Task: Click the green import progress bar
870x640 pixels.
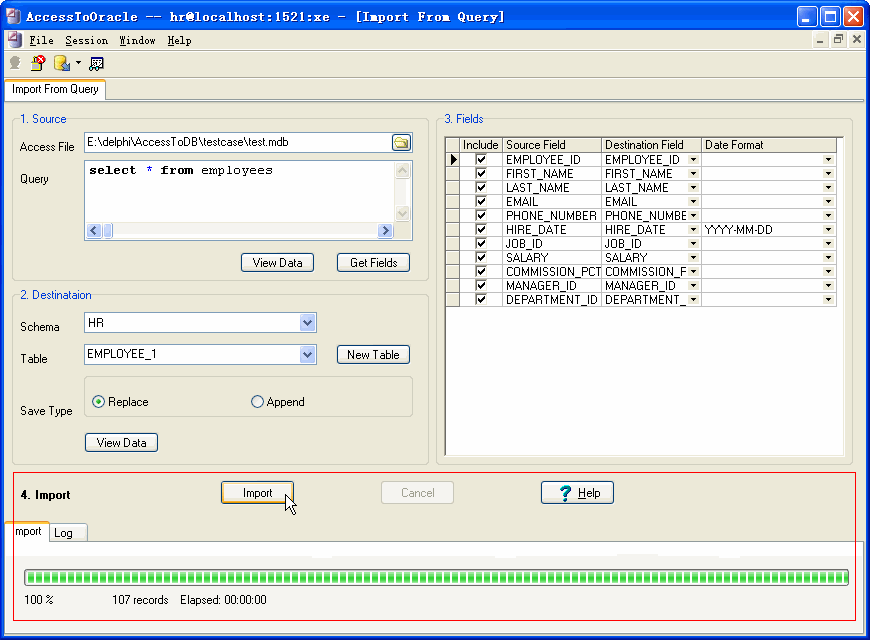Action: coord(436,577)
